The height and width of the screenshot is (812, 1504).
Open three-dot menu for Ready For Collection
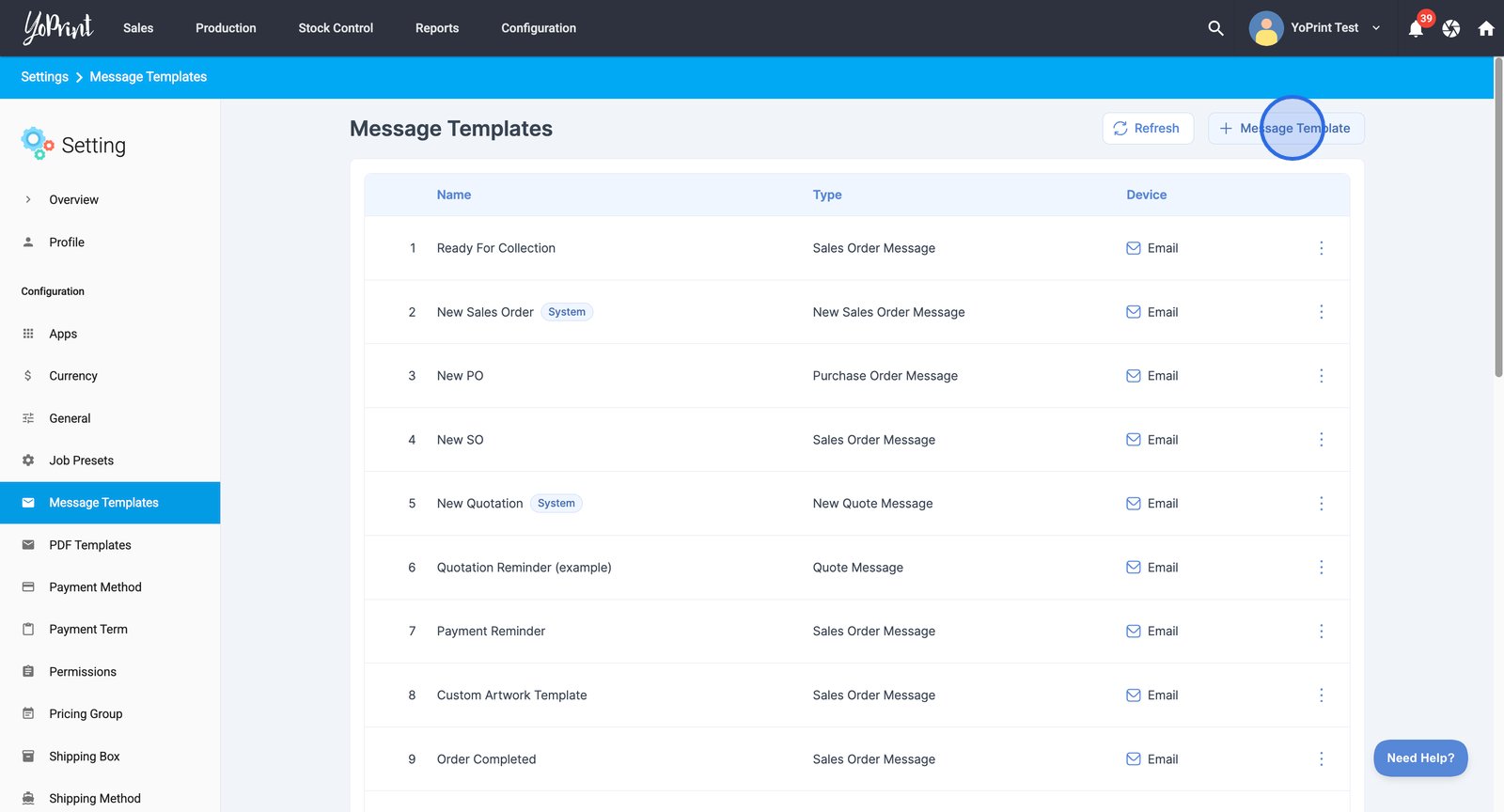pyautogui.click(x=1321, y=248)
